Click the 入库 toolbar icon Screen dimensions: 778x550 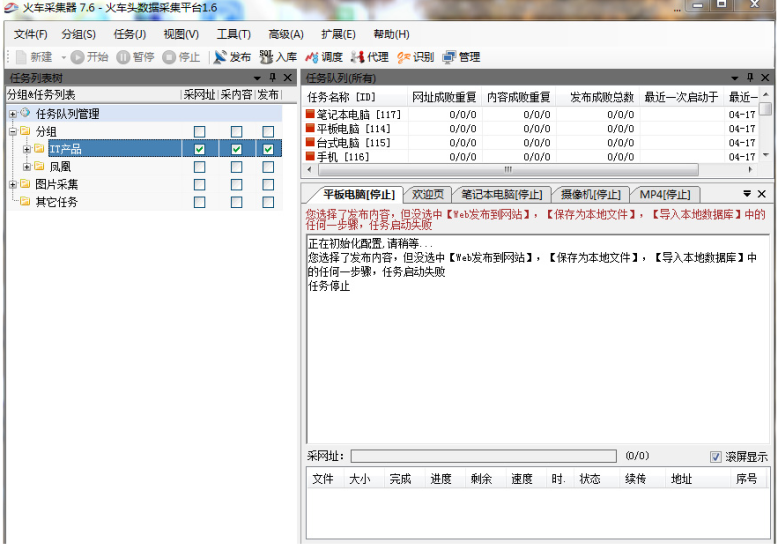click(x=278, y=57)
